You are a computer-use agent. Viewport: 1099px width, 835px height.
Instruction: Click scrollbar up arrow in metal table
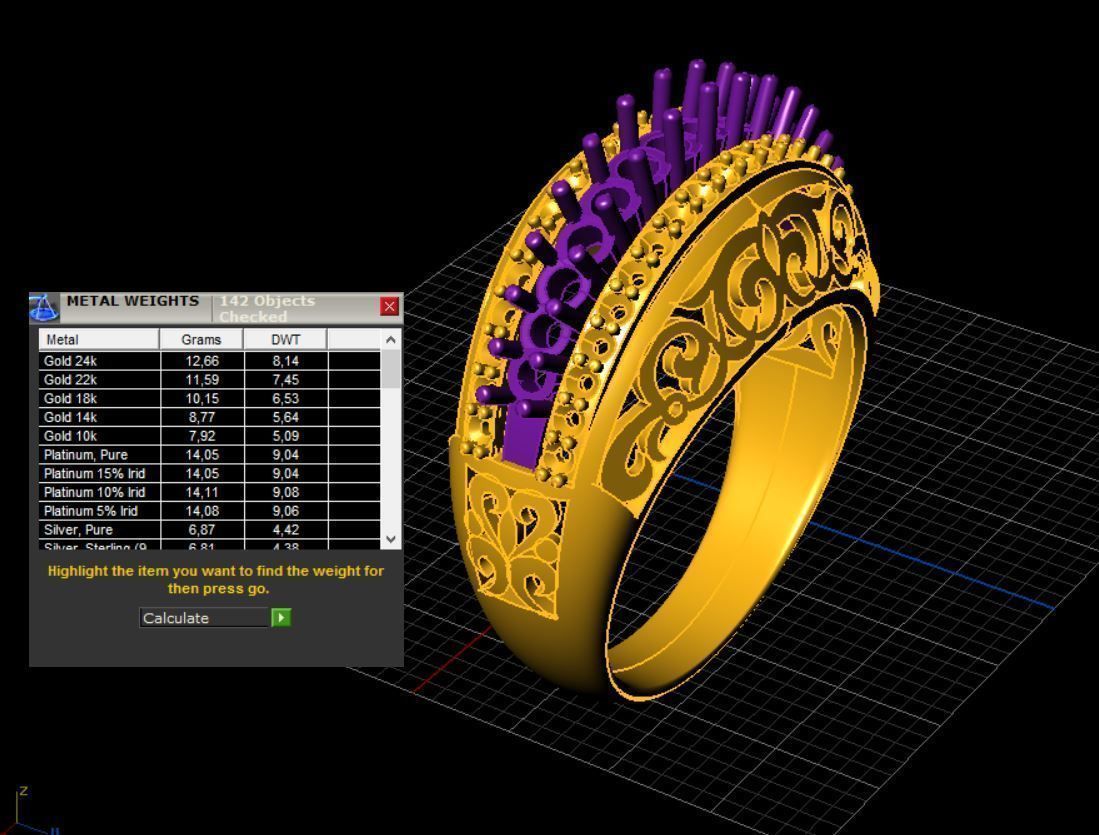pos(391,339)
